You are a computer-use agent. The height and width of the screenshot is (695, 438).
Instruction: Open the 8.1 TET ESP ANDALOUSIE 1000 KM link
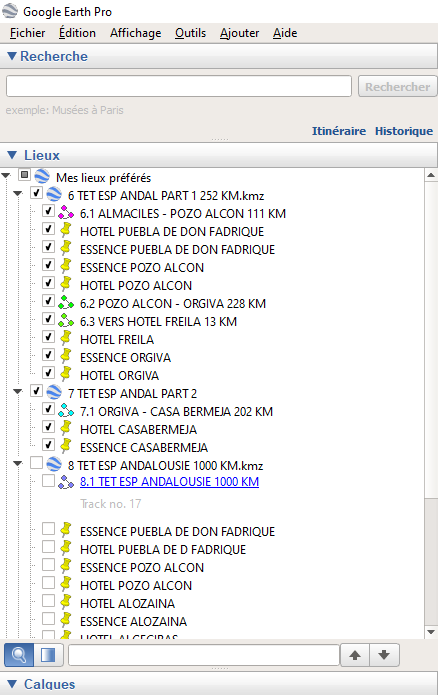click(x=169, y=482)
